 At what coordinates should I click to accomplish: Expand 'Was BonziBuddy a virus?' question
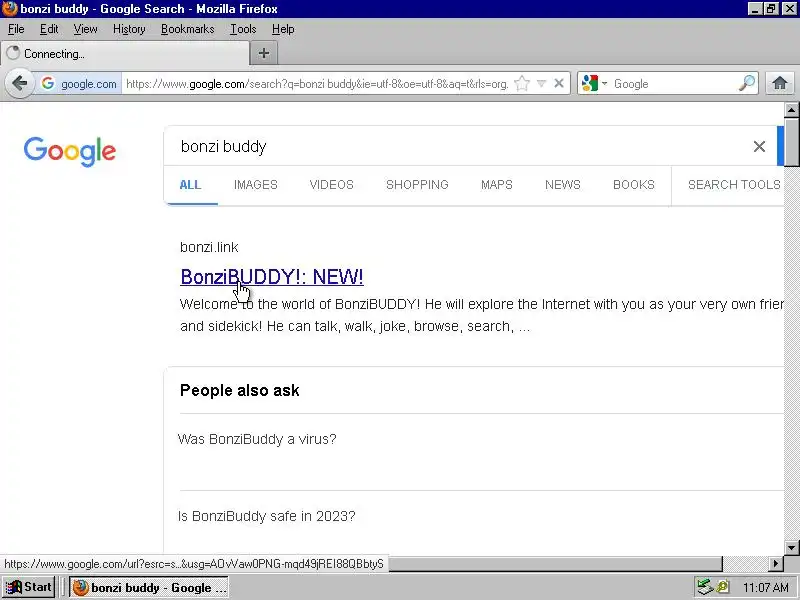click(257, 439)
